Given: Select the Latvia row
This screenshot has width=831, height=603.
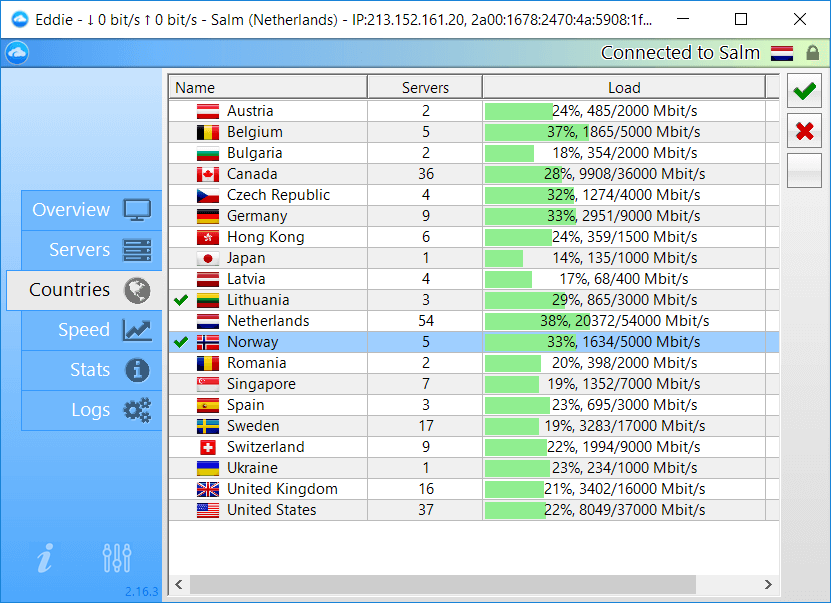Looking at the screenshot, I should coord(474,279).
